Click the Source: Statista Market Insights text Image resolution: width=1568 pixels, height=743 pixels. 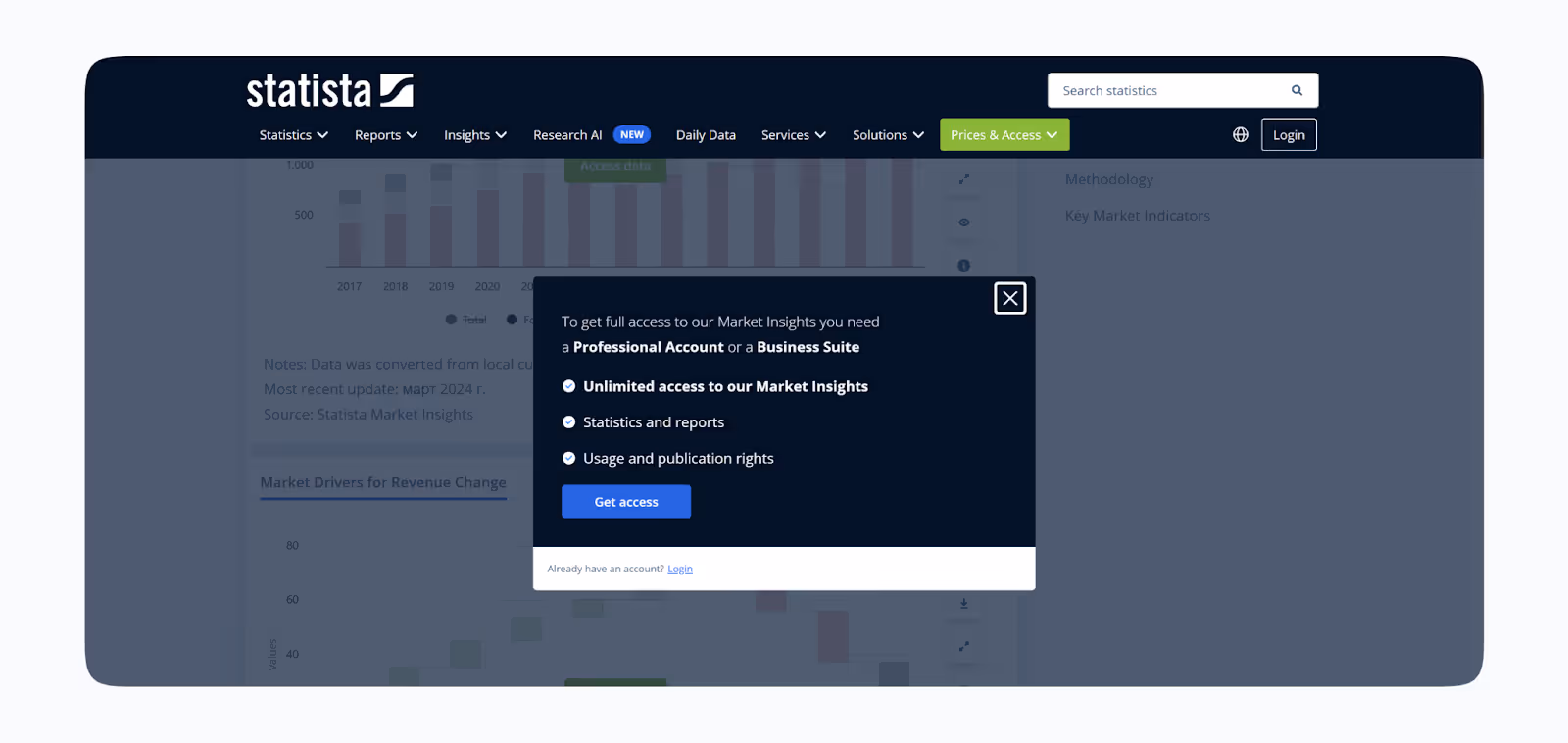(x=368, y=415)
